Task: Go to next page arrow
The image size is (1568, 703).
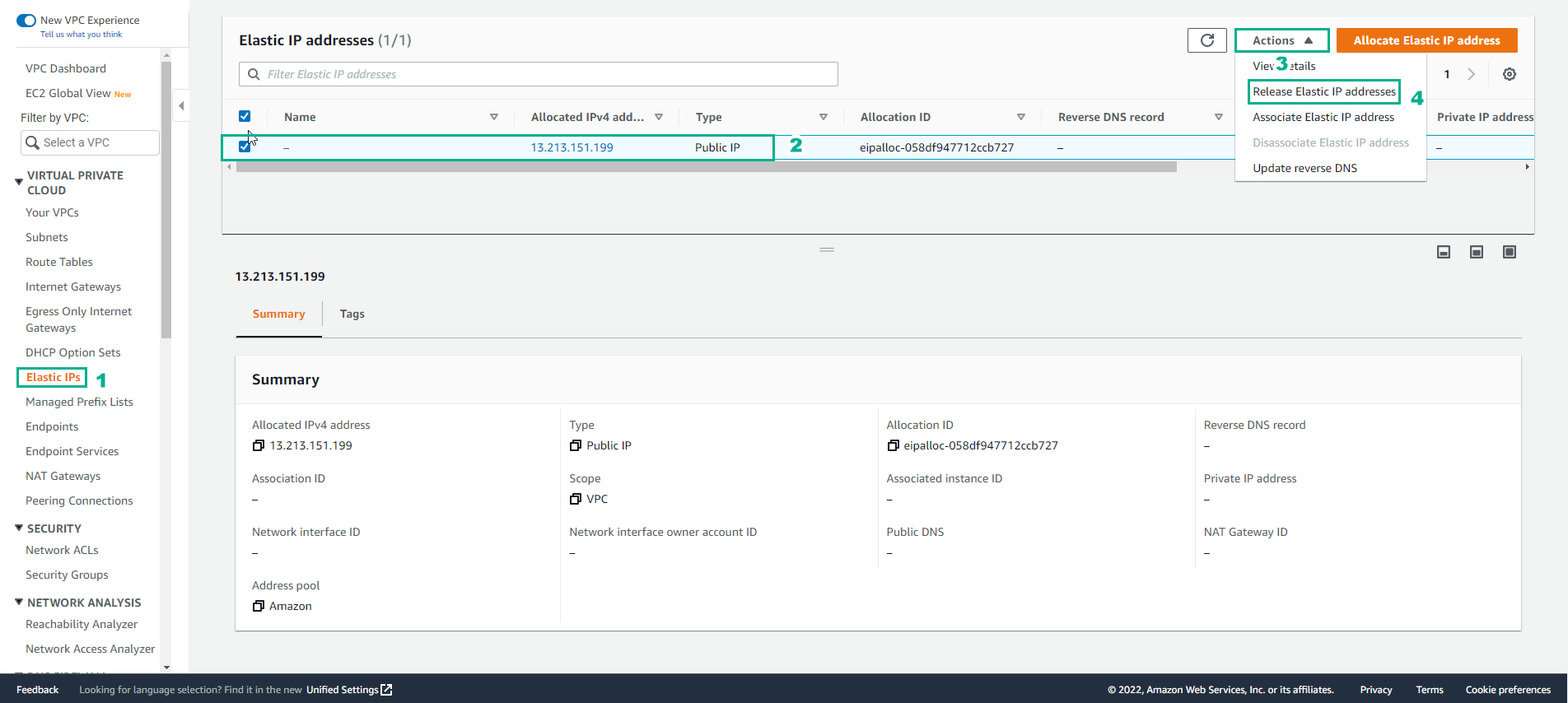Action: coord(1472,74)
